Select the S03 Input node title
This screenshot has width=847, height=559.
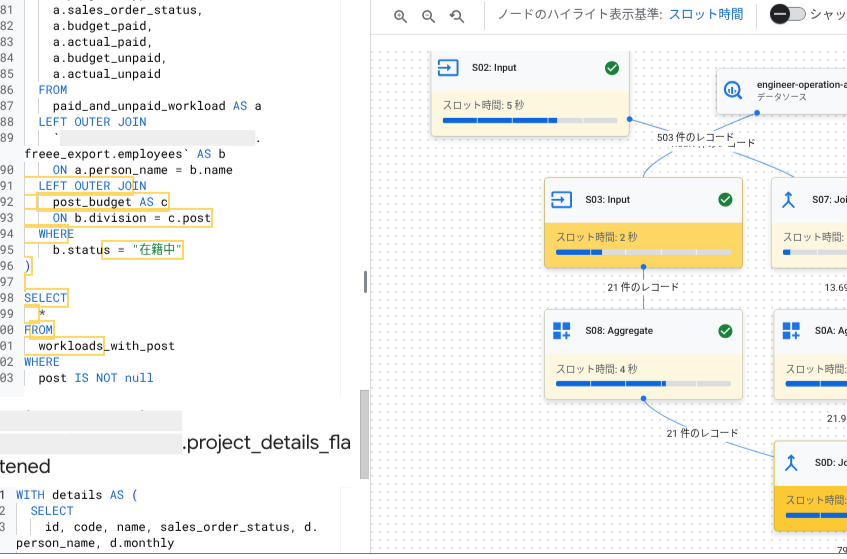pyautogui.click(x=607, y=200)
